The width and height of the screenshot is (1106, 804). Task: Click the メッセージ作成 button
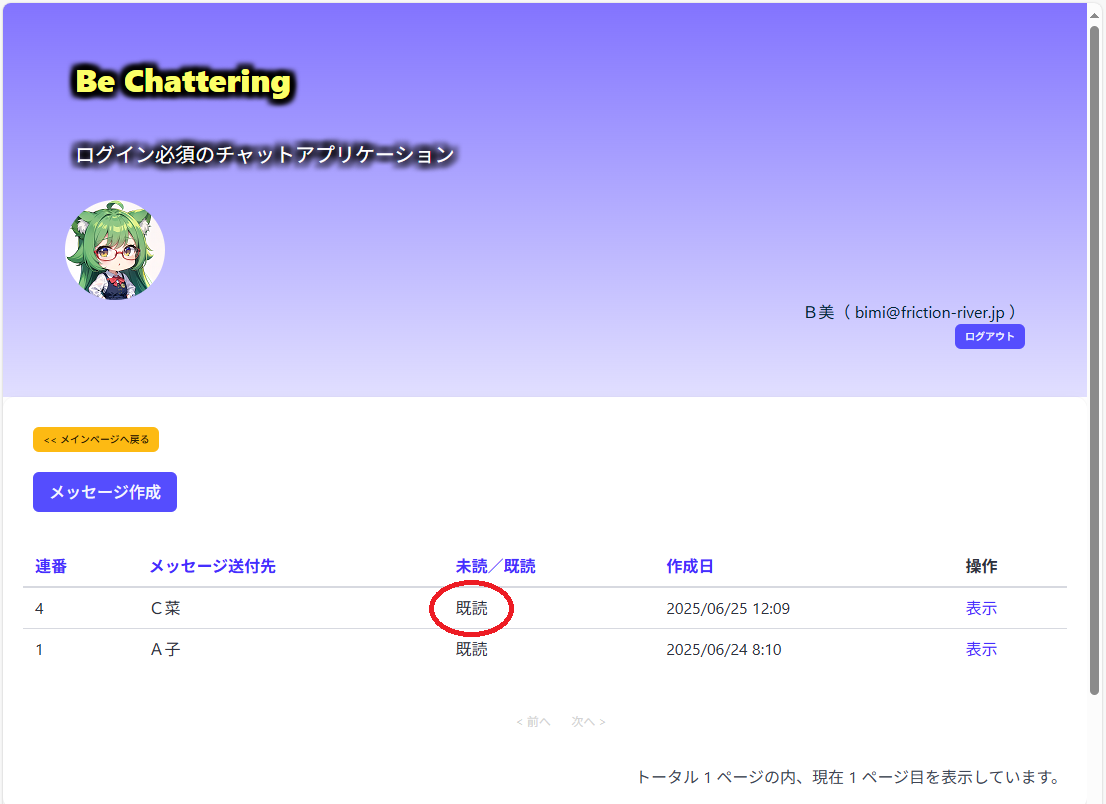[105, 492]
